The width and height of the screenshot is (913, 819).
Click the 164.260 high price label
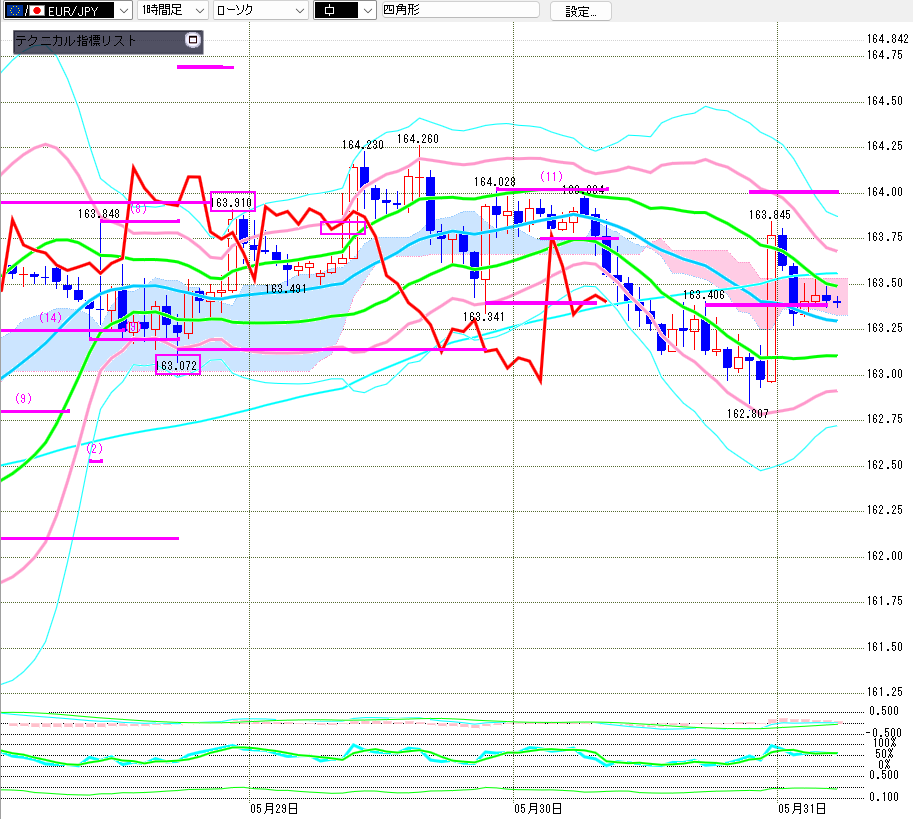417,139
